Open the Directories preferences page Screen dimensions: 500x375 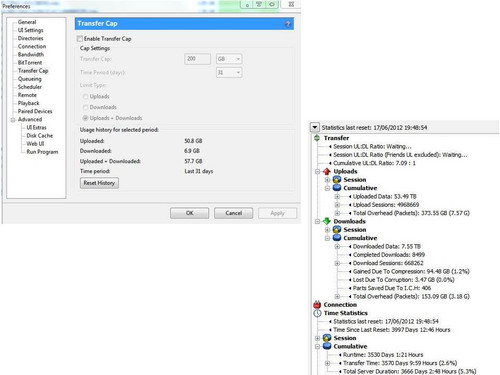click(x=30, y=38)
